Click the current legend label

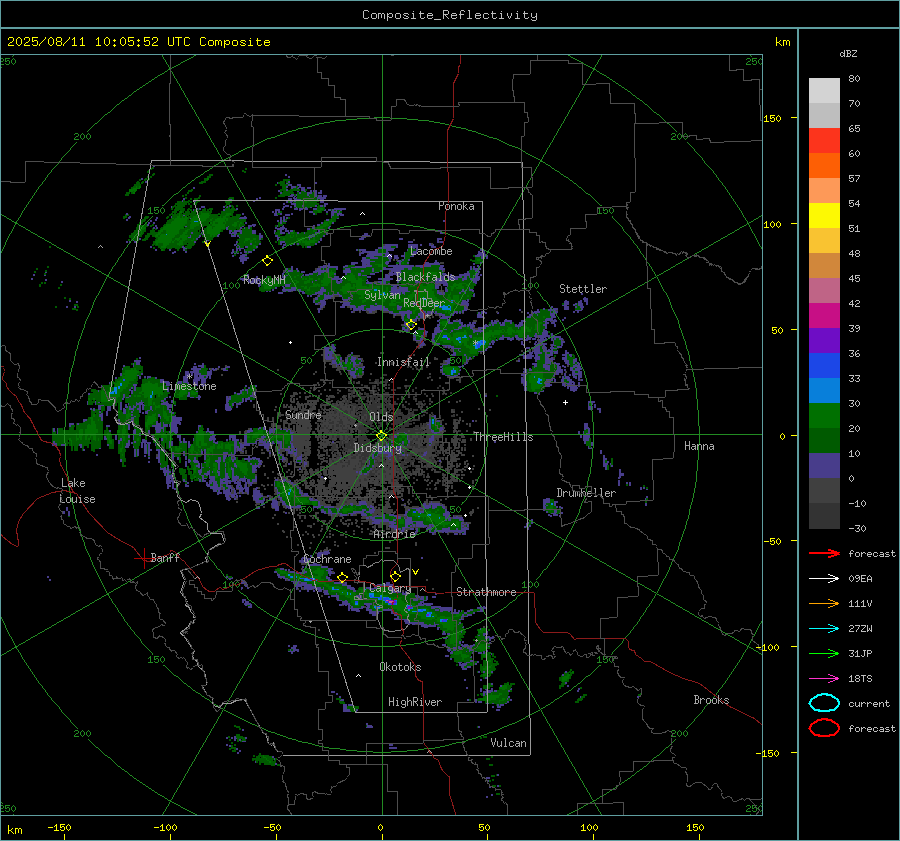tap(869, 703)
